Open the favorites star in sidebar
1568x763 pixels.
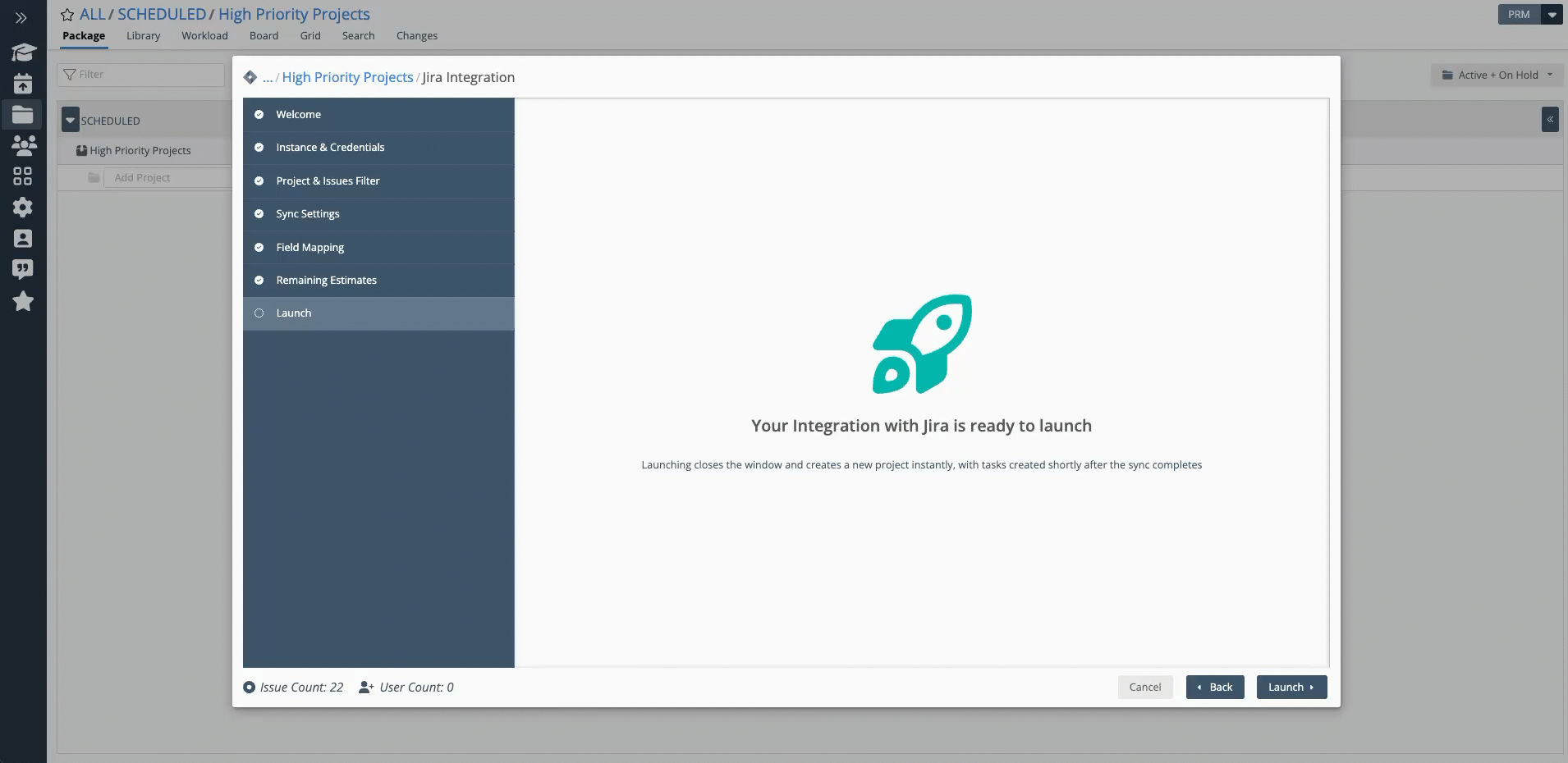(x=23, y=301)
